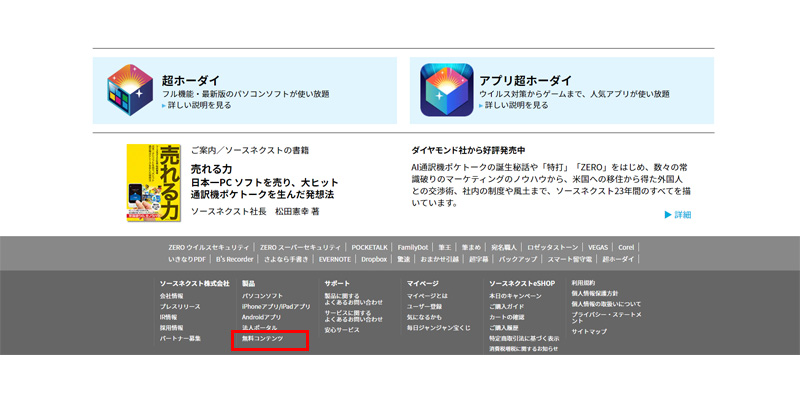Open いきなりPDF product link

187,259
